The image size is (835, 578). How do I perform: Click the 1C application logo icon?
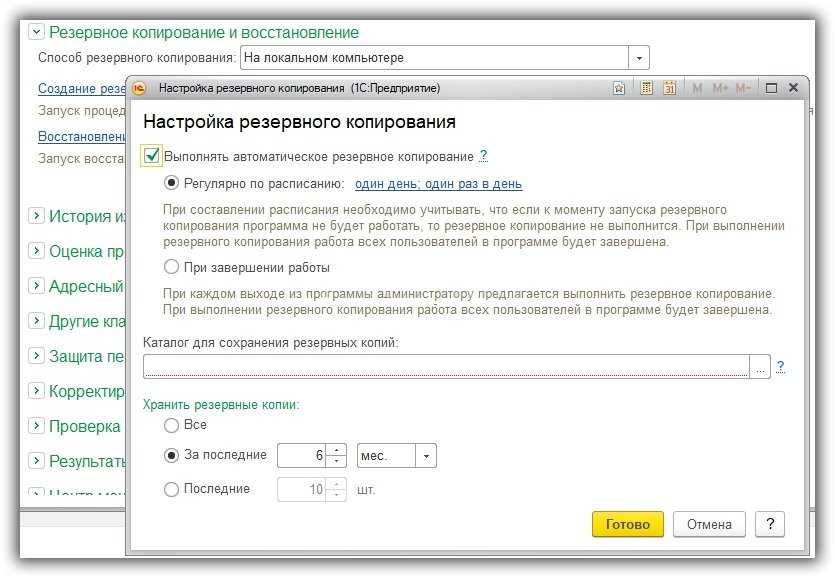click(x=140, y=88)
